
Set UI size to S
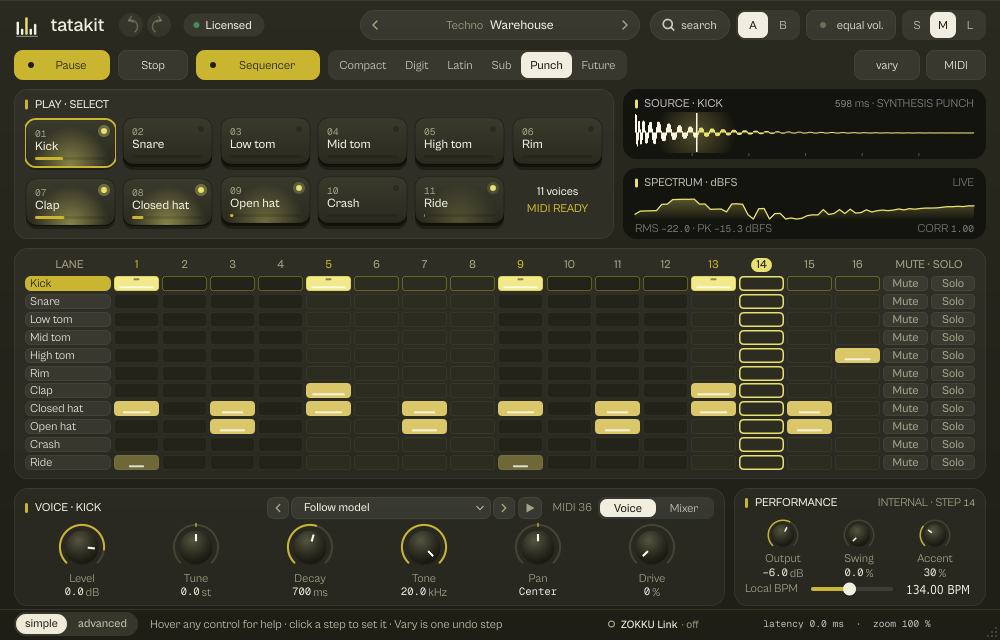coord(916,25)
